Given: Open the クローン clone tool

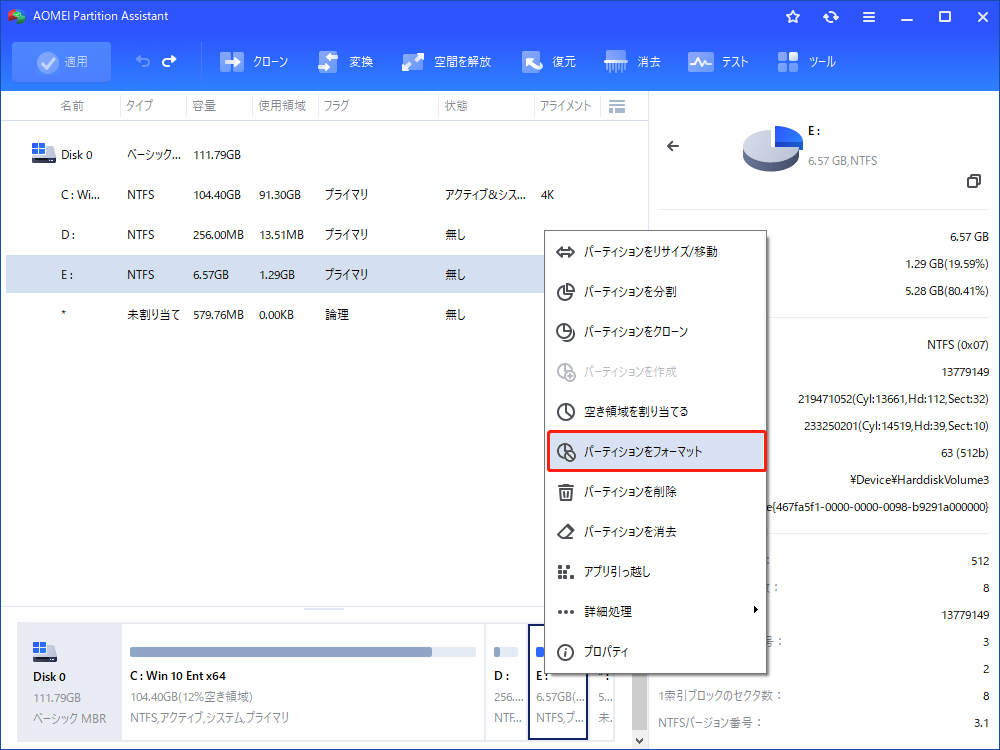Looking at the screenshot, I should pos(254,62).
